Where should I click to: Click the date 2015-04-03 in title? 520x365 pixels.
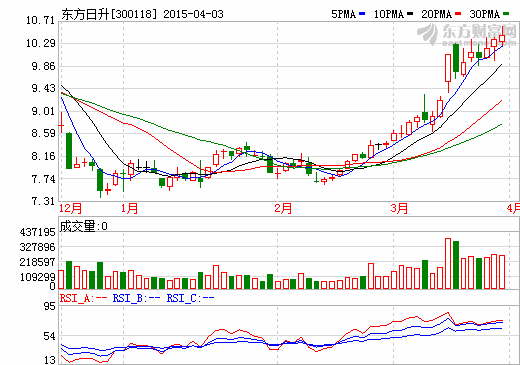(193, 14)
